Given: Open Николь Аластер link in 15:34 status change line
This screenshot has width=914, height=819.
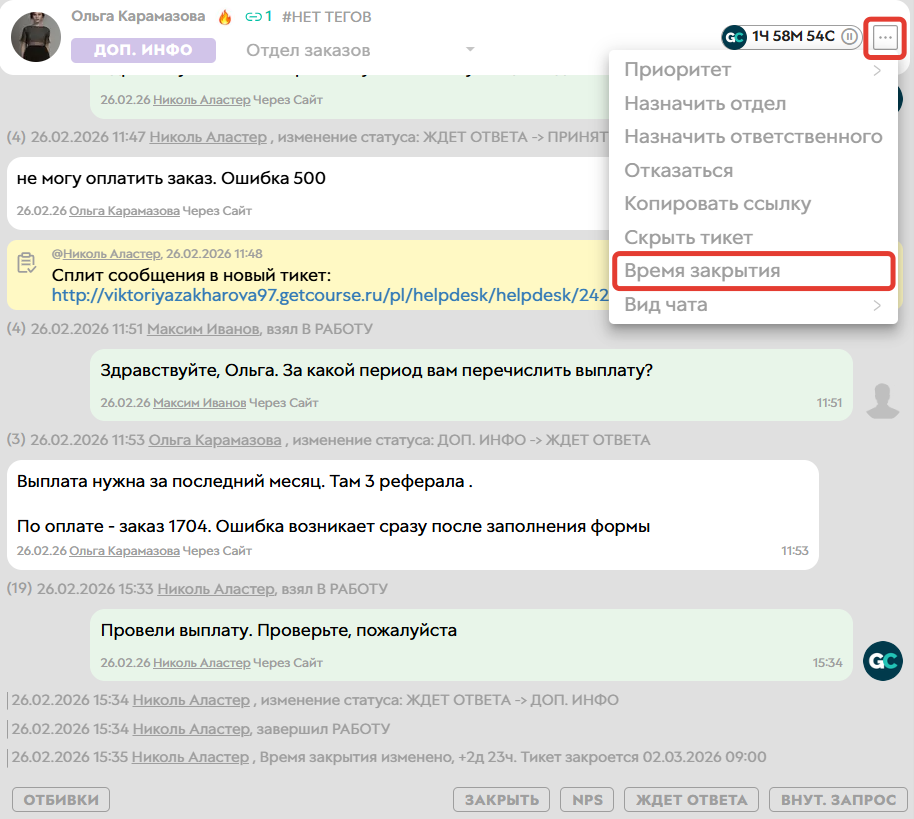Looking at the screenshot, I should pyautogui.click(x=191, y=700).
